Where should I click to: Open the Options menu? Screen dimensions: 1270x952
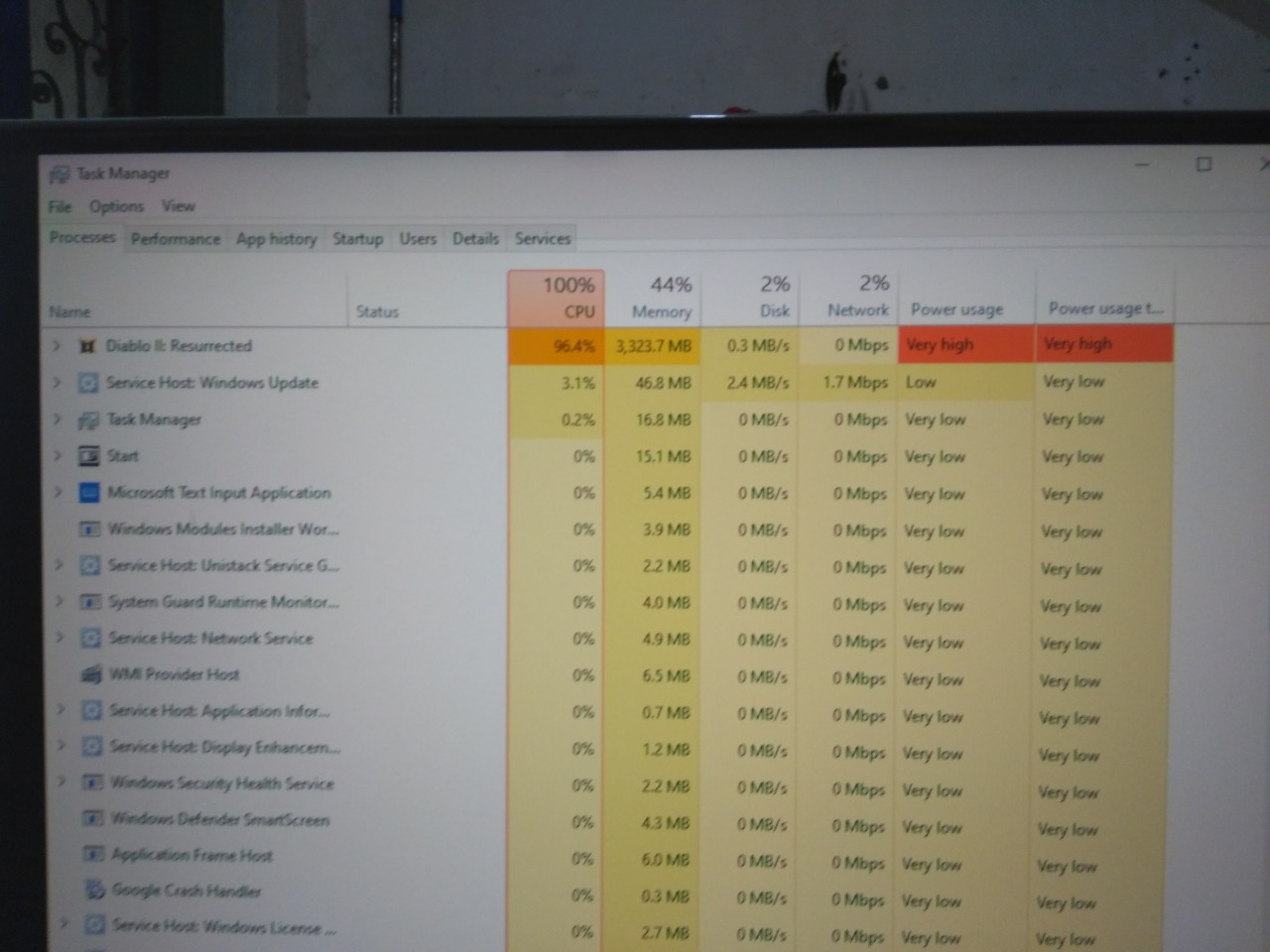coord(116,206)
